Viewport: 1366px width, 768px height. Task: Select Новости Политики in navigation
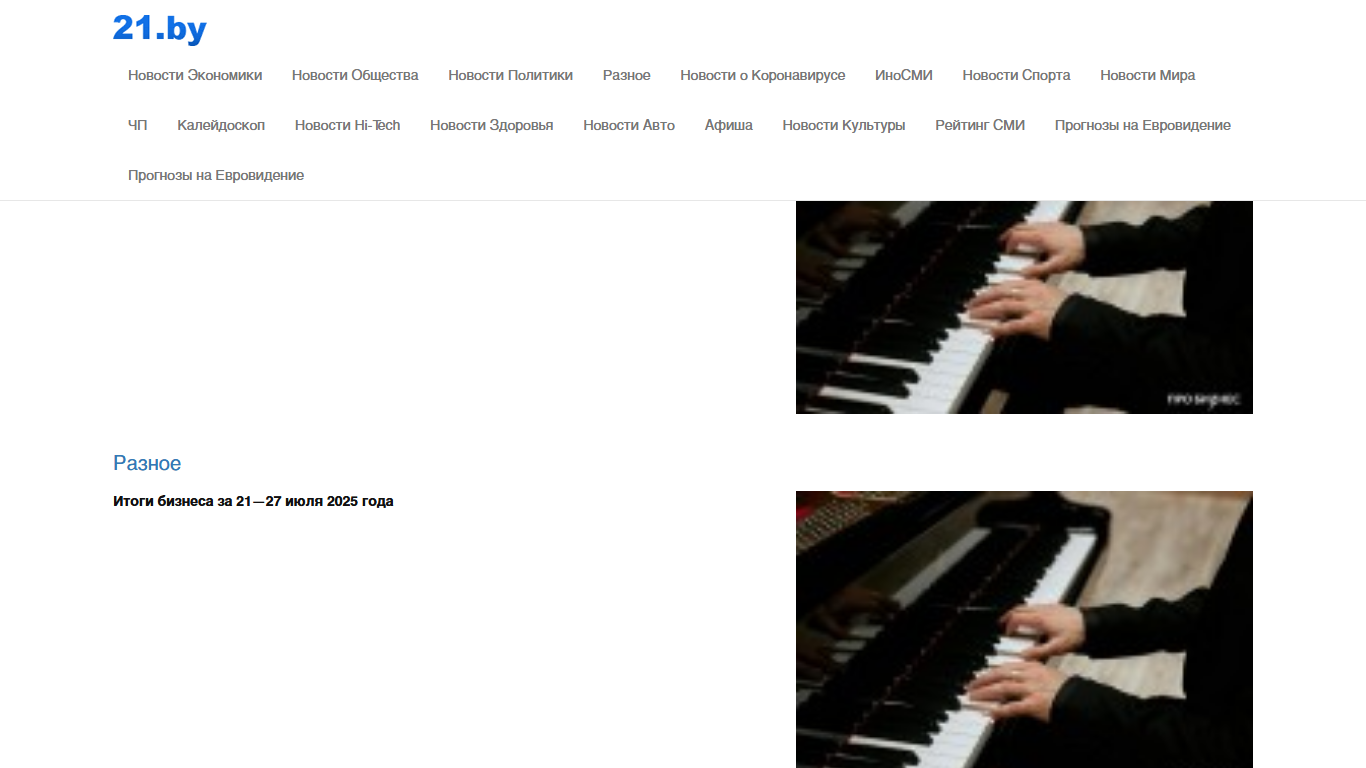point(510,75)
